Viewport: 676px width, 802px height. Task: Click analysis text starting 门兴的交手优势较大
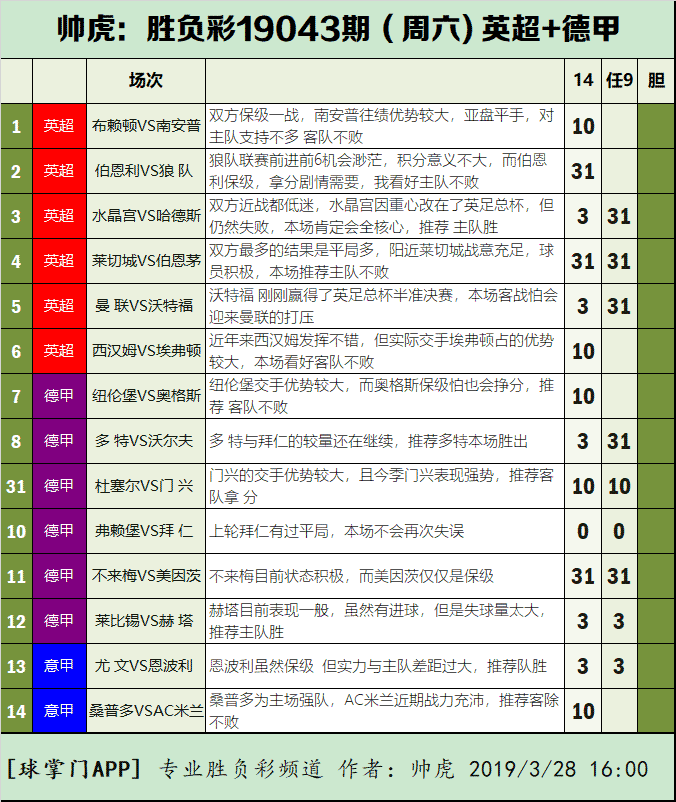click(x=381, y=486)
